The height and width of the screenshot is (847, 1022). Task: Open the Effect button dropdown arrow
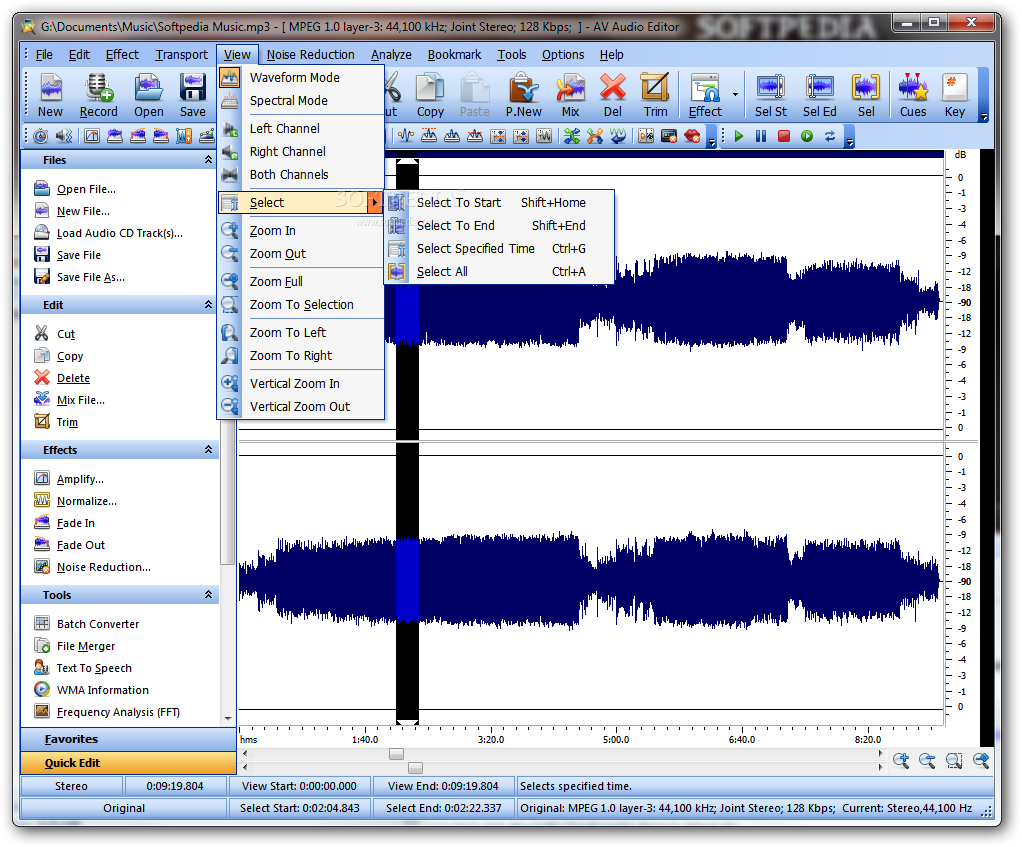point(735,95)
